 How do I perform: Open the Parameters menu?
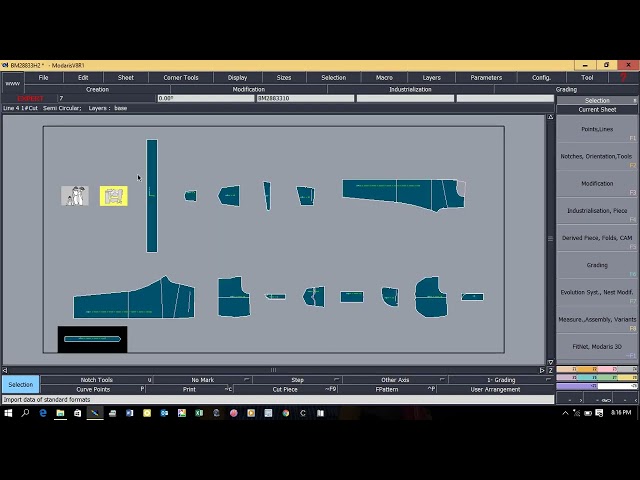pos(486,78)
